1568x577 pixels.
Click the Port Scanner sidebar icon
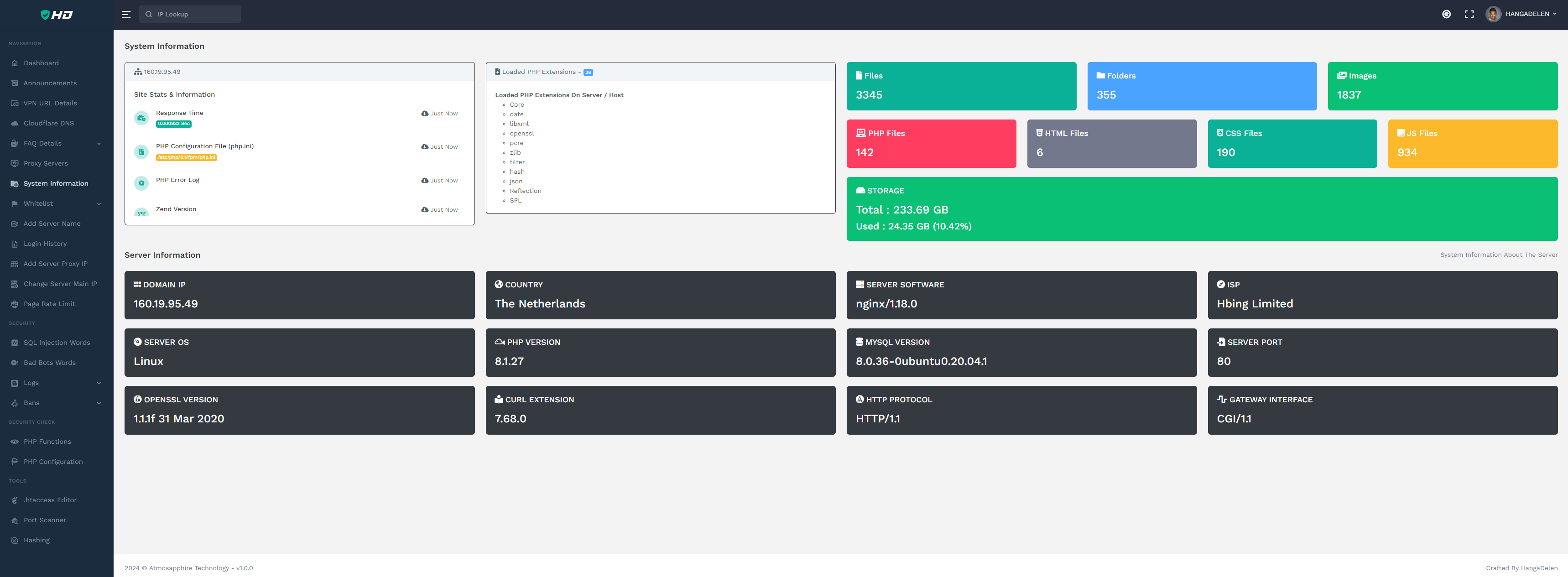tap(15, 520)
